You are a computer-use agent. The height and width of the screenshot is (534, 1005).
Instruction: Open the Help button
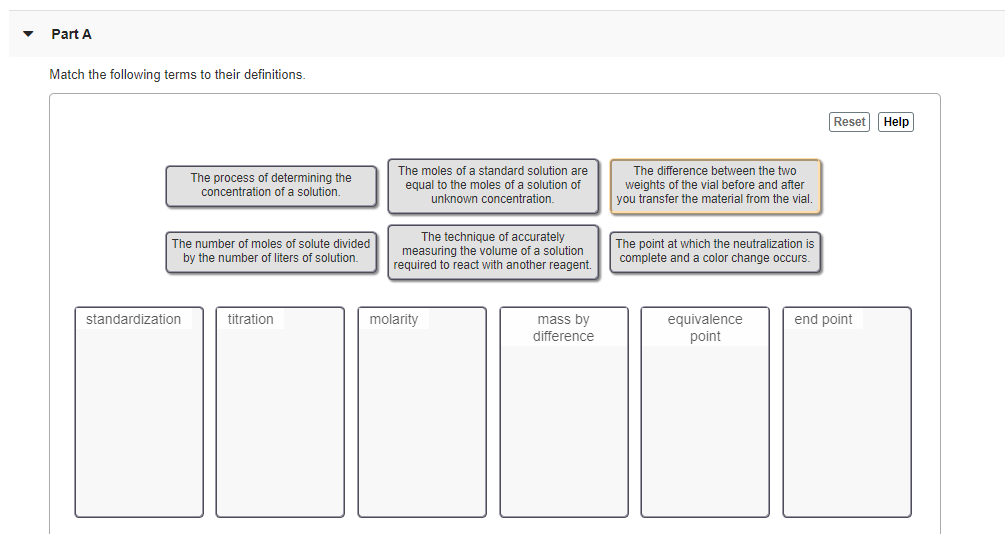(896, 122)
